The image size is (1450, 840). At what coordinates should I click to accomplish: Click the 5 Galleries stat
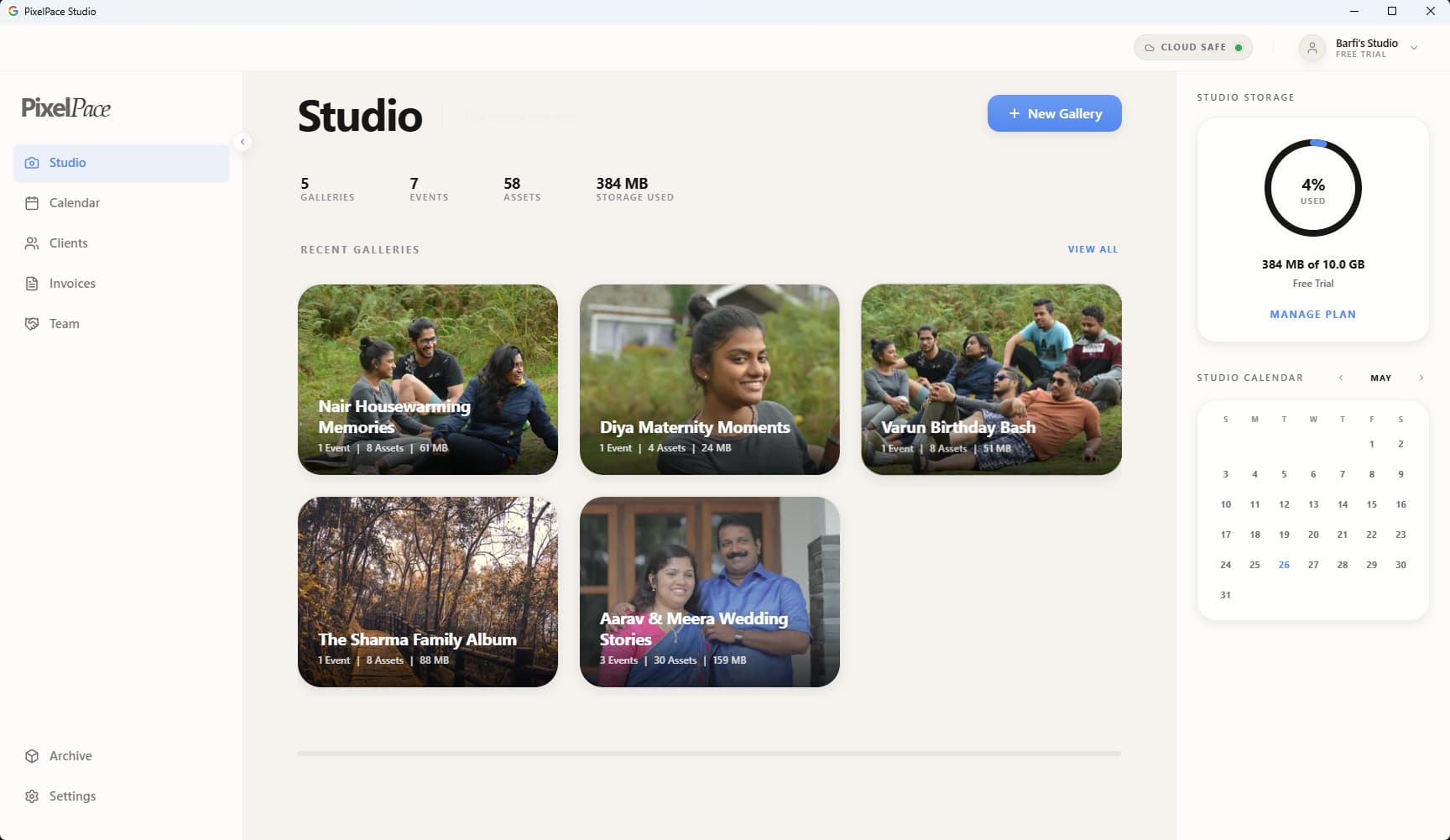pos(327,189)
